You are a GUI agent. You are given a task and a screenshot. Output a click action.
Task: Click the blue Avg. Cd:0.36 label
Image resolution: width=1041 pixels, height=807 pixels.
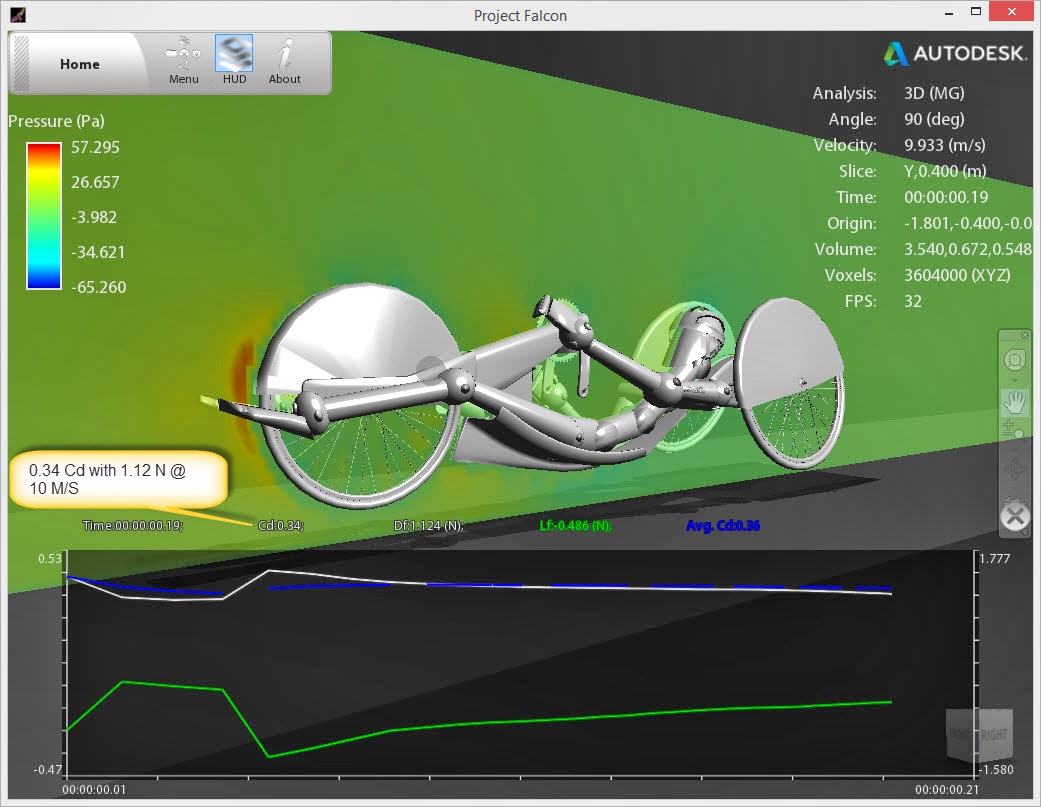coord(723,526)
